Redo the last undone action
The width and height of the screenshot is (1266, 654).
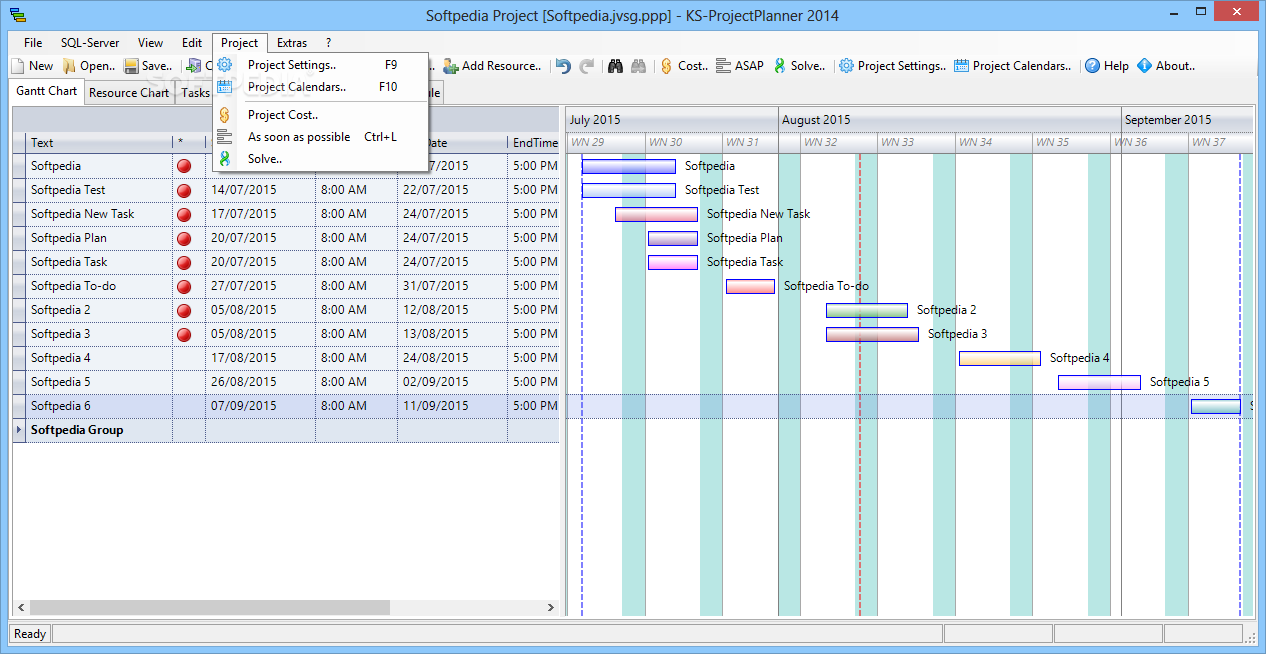coord(587,66)
